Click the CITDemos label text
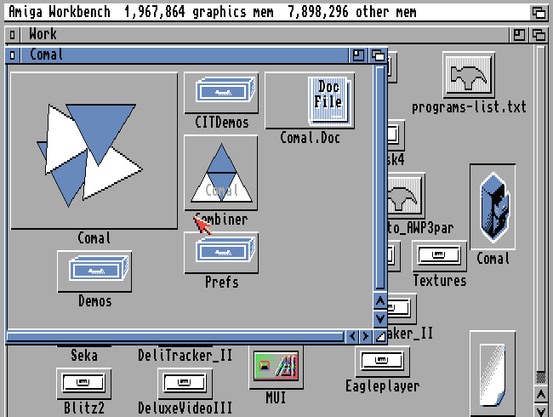Viewport: 553px width, 417px height. click(x=222, y=122)
